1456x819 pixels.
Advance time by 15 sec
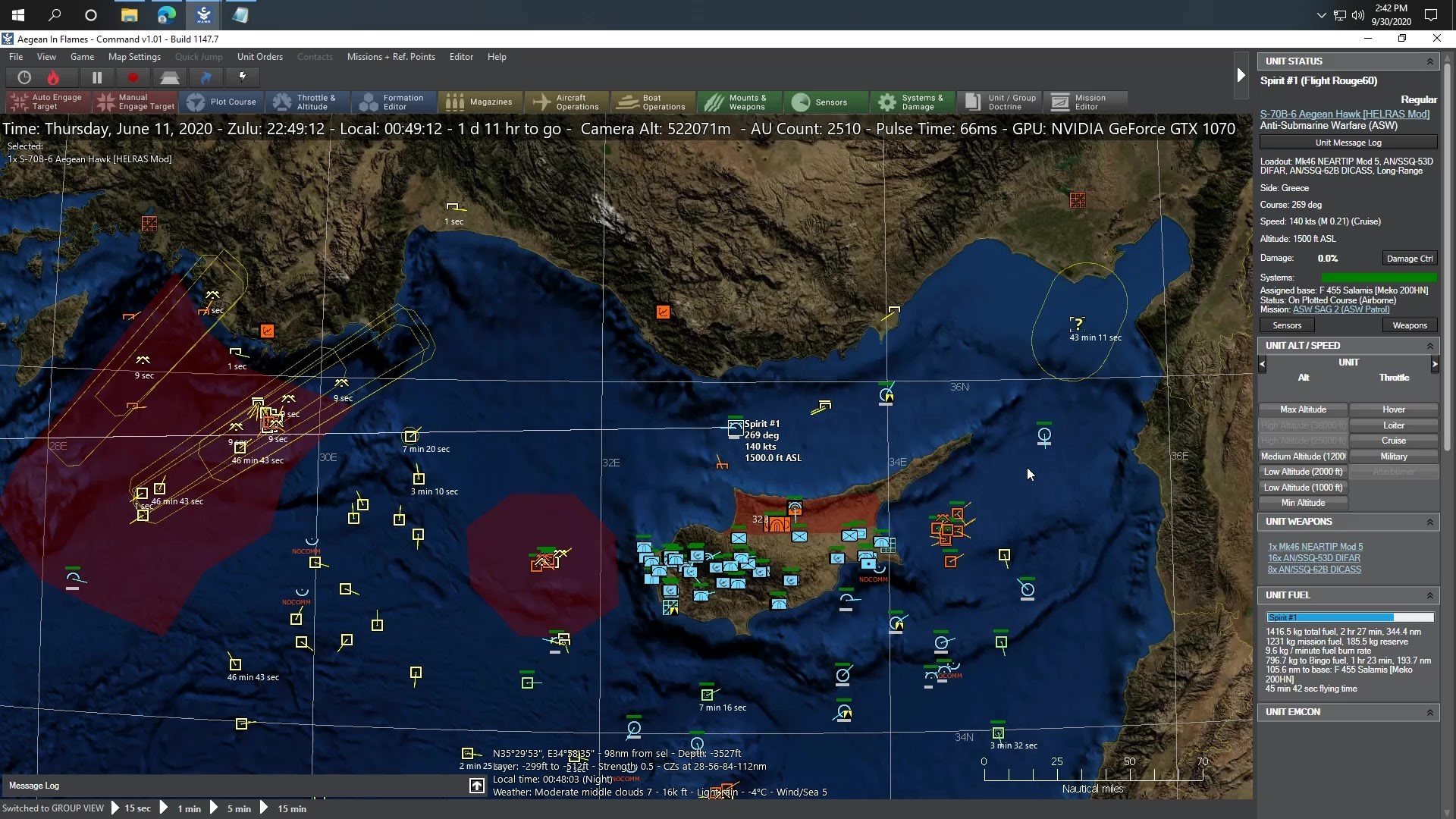point(132,808)
